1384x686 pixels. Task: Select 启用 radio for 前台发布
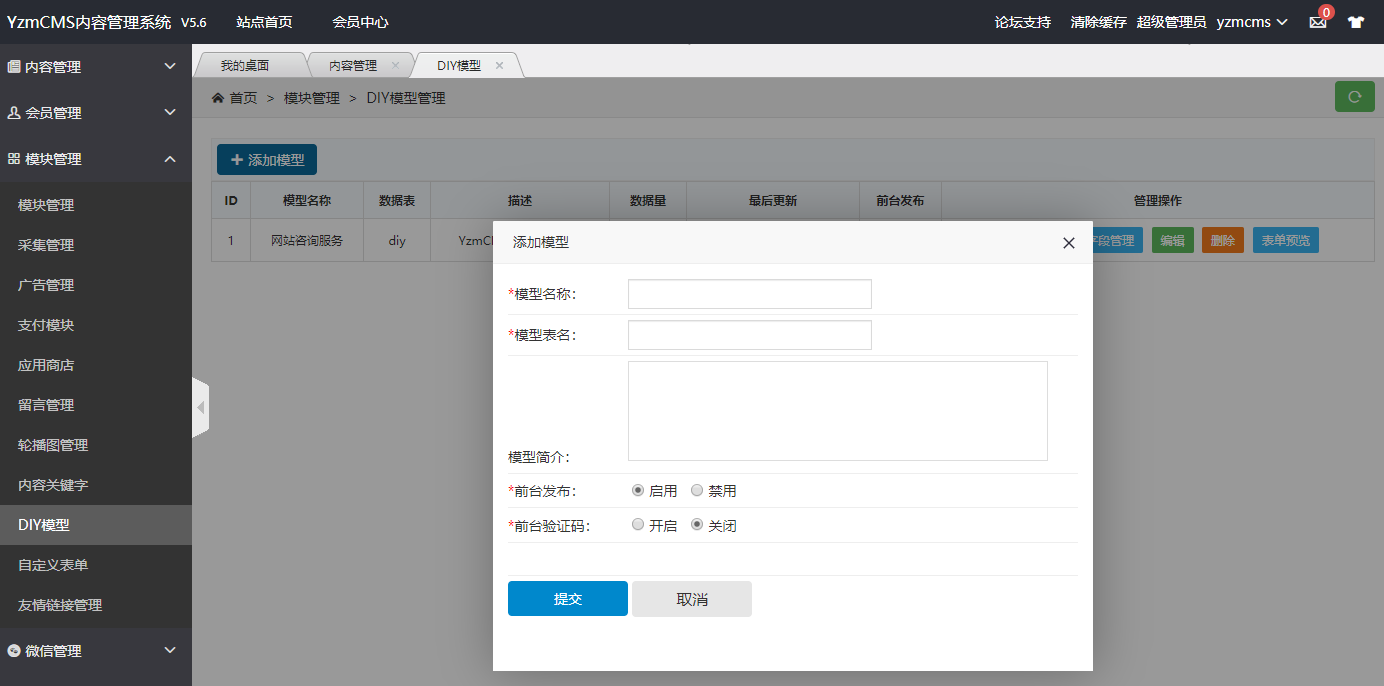point(638,491)
